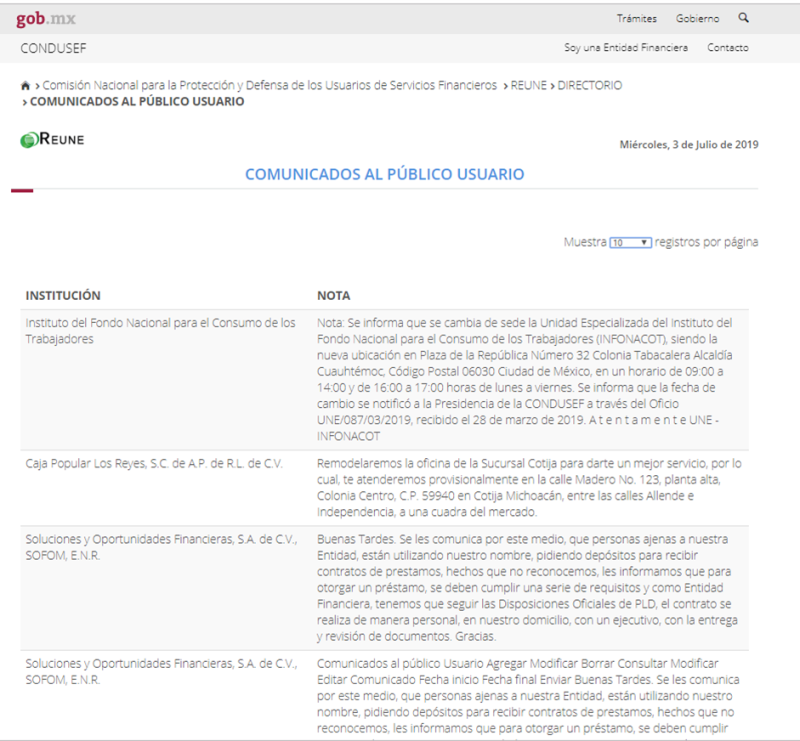800x741 pixels.
Task: Click the blue COMUNICADOS AL PÚBLICO USUARIO heading
Action: tap(385, 174)
